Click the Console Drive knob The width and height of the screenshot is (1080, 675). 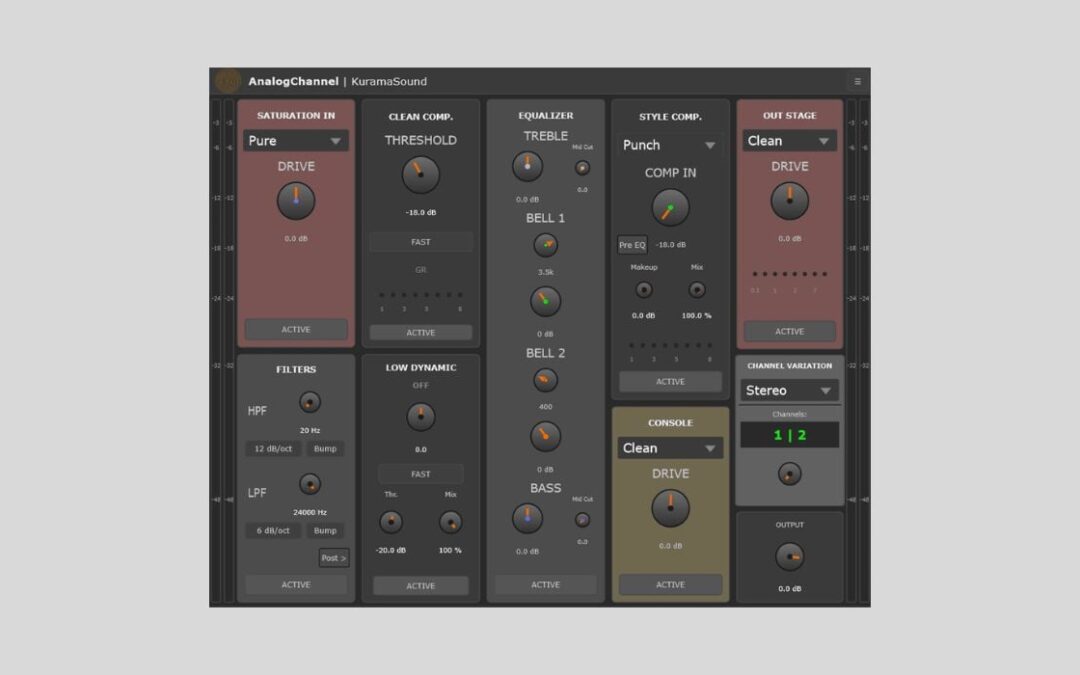[670, 508]
